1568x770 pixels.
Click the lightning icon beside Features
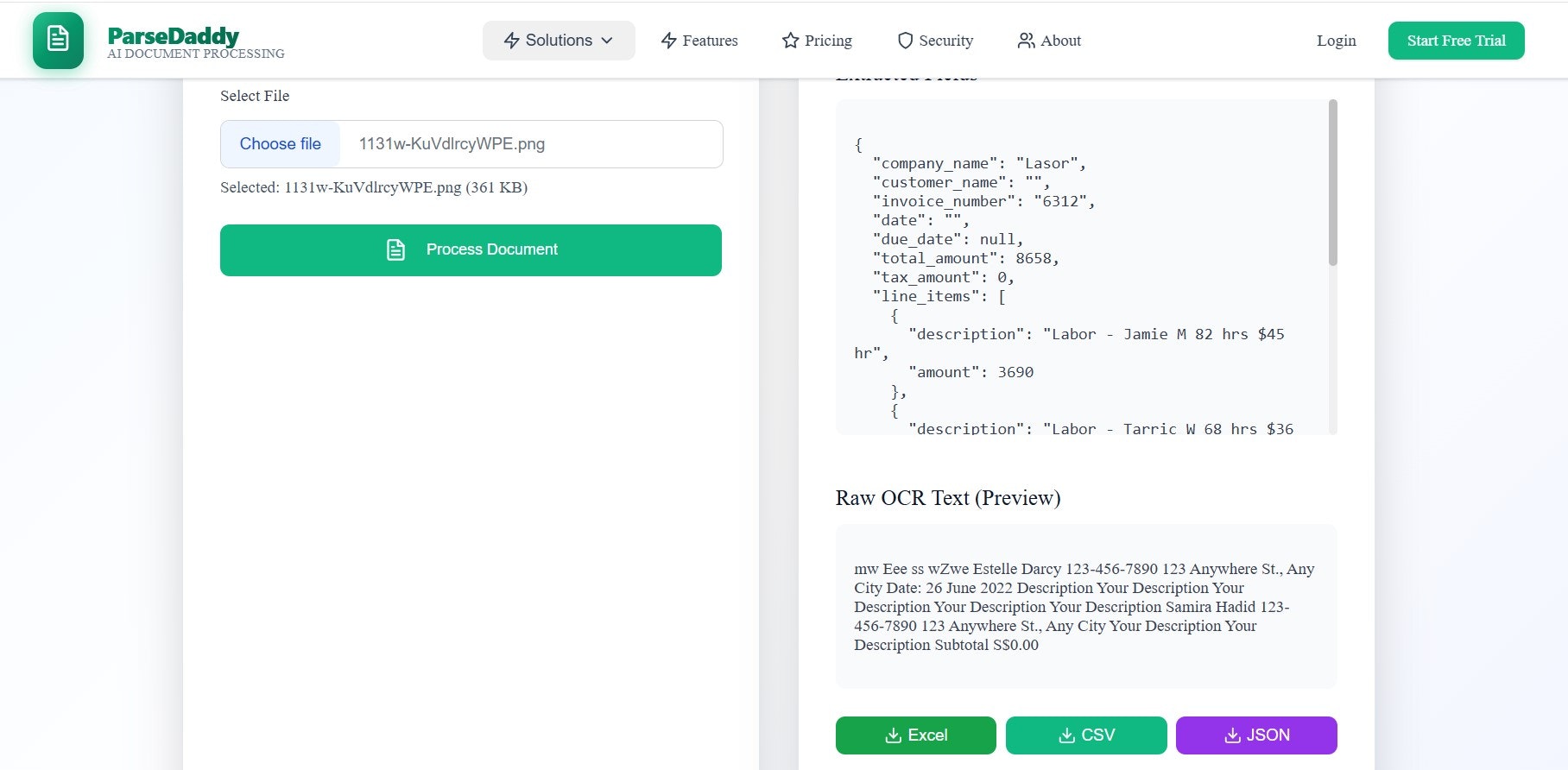point(668,41)
